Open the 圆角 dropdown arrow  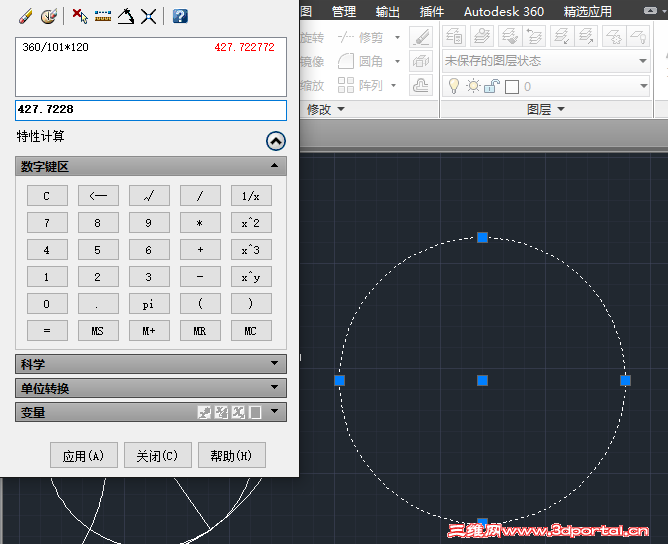[397, 61]
